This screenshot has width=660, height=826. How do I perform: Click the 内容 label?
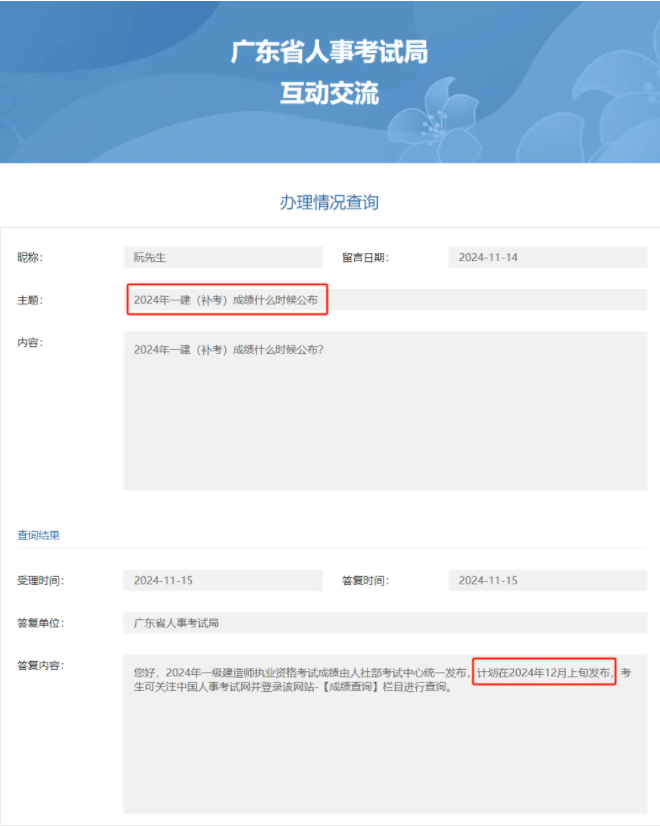click(31, 342)
